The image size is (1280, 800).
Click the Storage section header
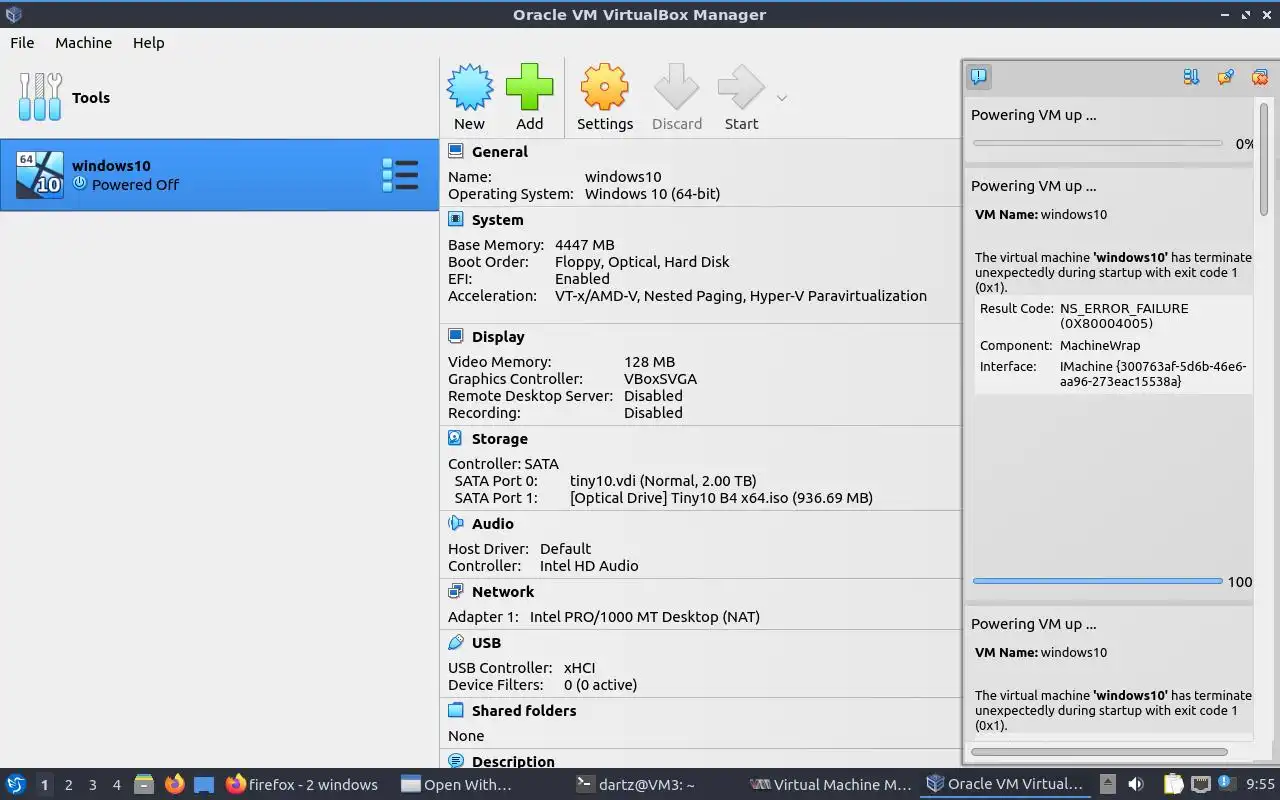[x=499, y=439]
